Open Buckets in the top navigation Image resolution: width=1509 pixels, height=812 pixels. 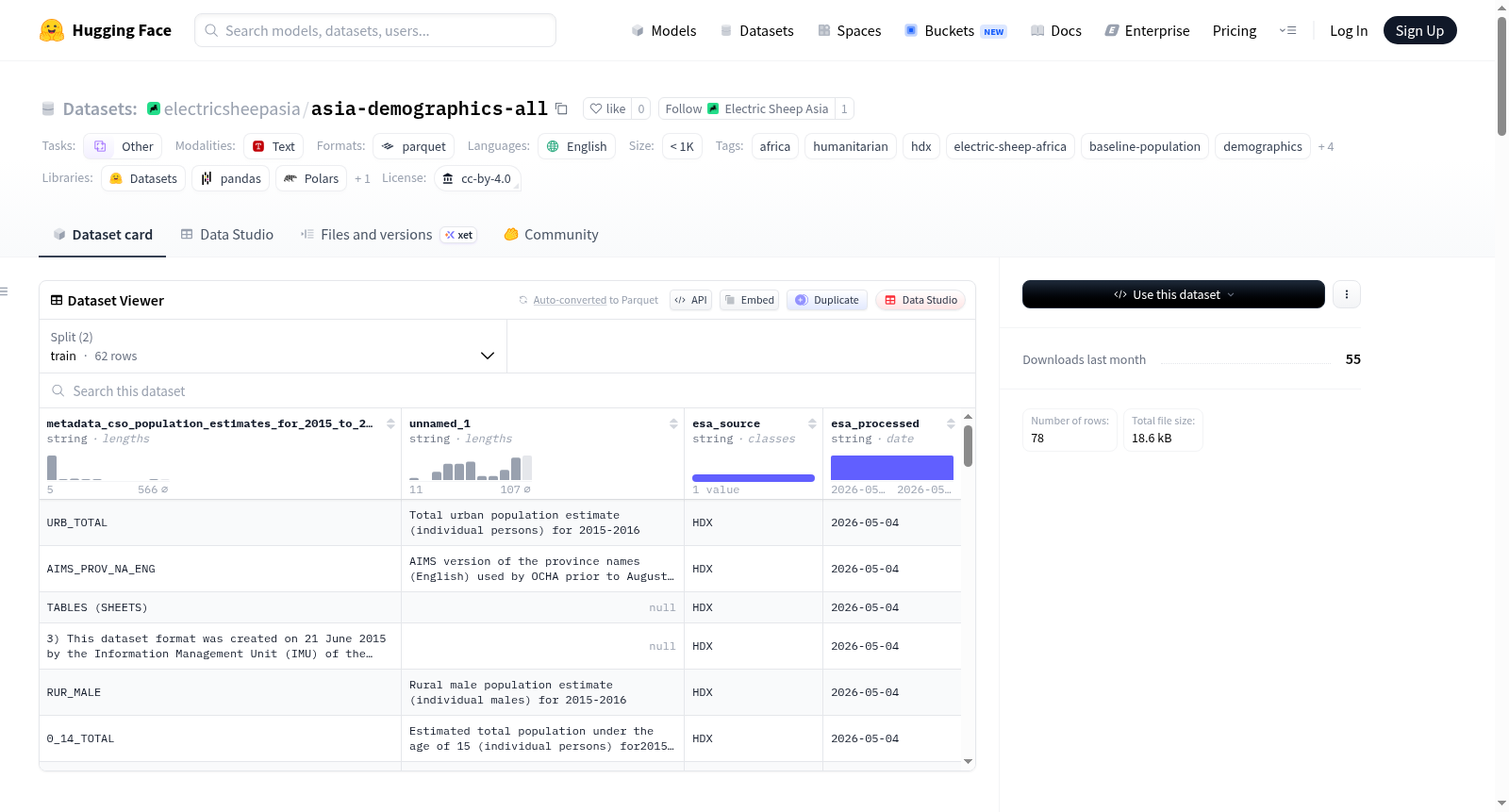[x=955, y=30]
